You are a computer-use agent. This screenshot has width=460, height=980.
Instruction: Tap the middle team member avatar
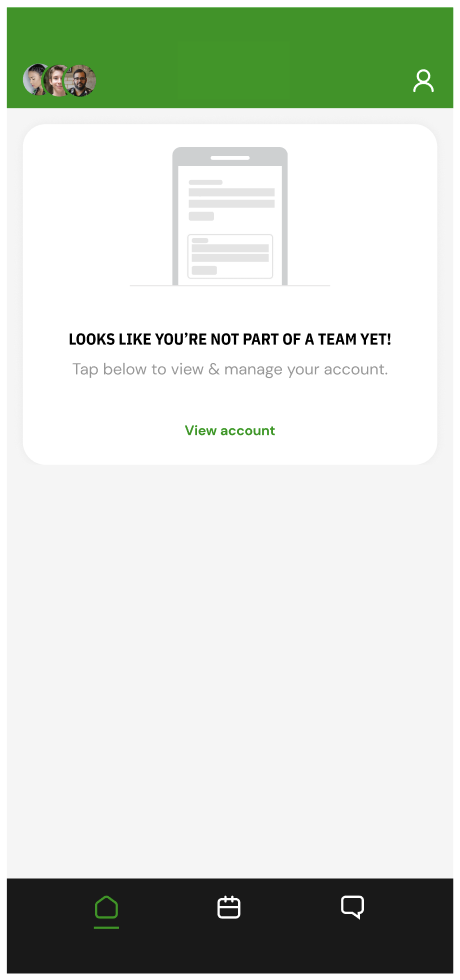click(x=58, y=80)
